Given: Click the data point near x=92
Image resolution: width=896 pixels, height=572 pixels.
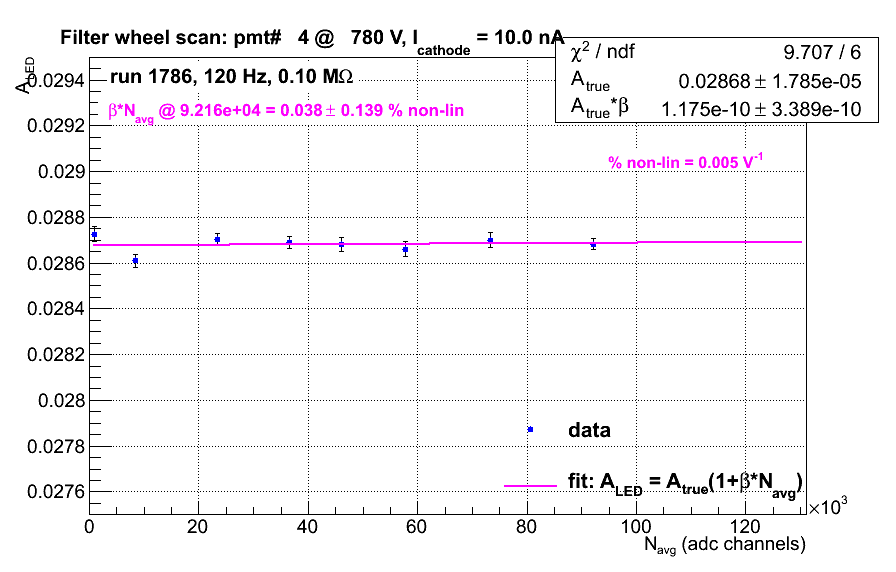Looking at the screenshot, I should click(593, 245).
